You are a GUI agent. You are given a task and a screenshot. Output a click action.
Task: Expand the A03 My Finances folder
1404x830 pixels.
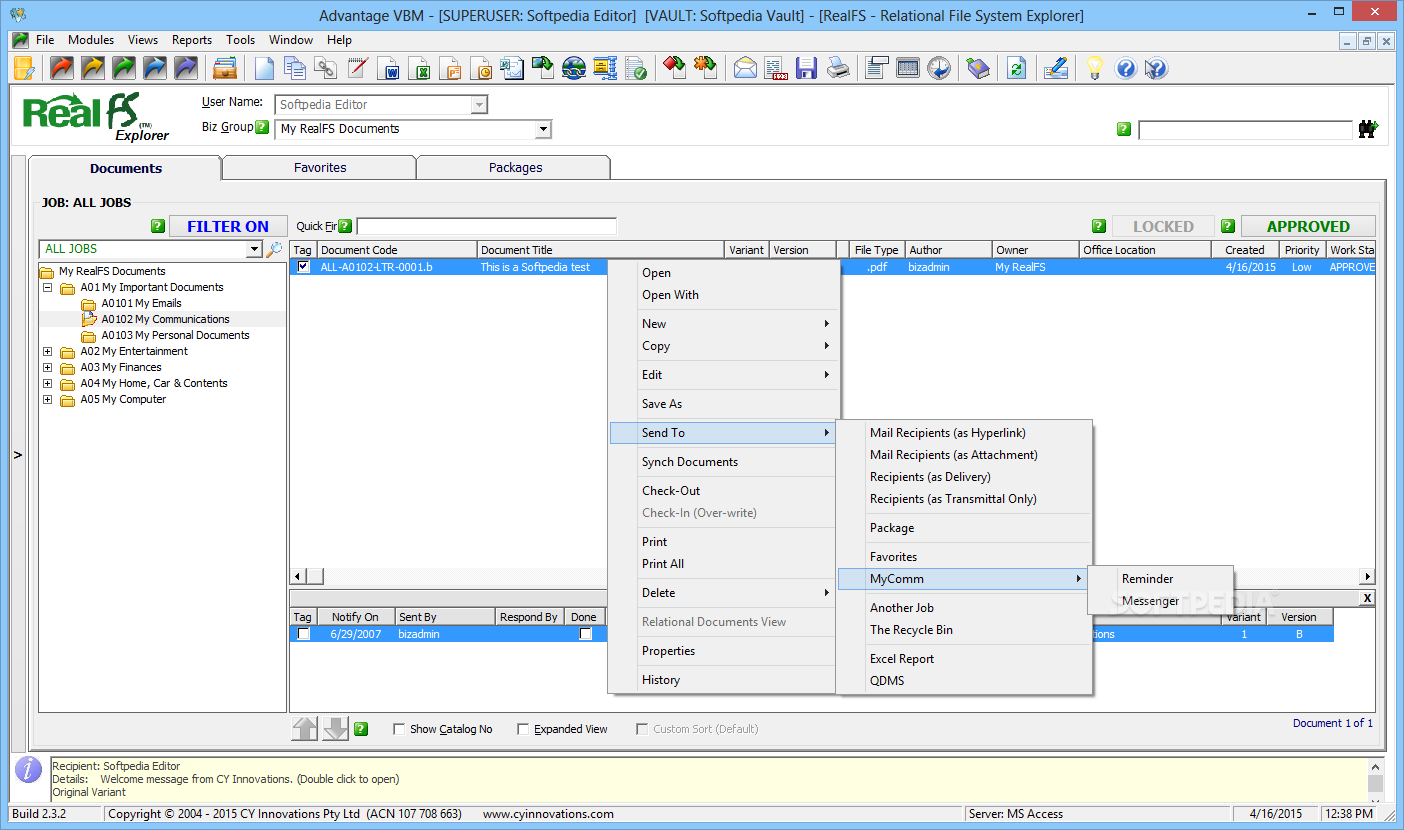pos(47,367)
